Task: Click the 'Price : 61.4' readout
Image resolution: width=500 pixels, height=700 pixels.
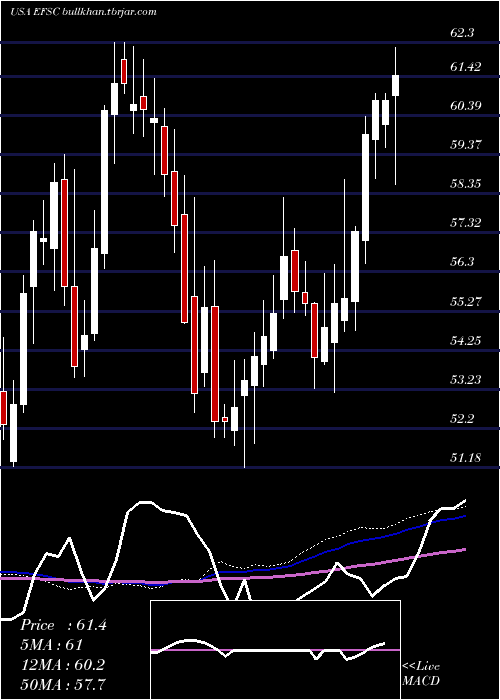Action: (x=63, y=625)
